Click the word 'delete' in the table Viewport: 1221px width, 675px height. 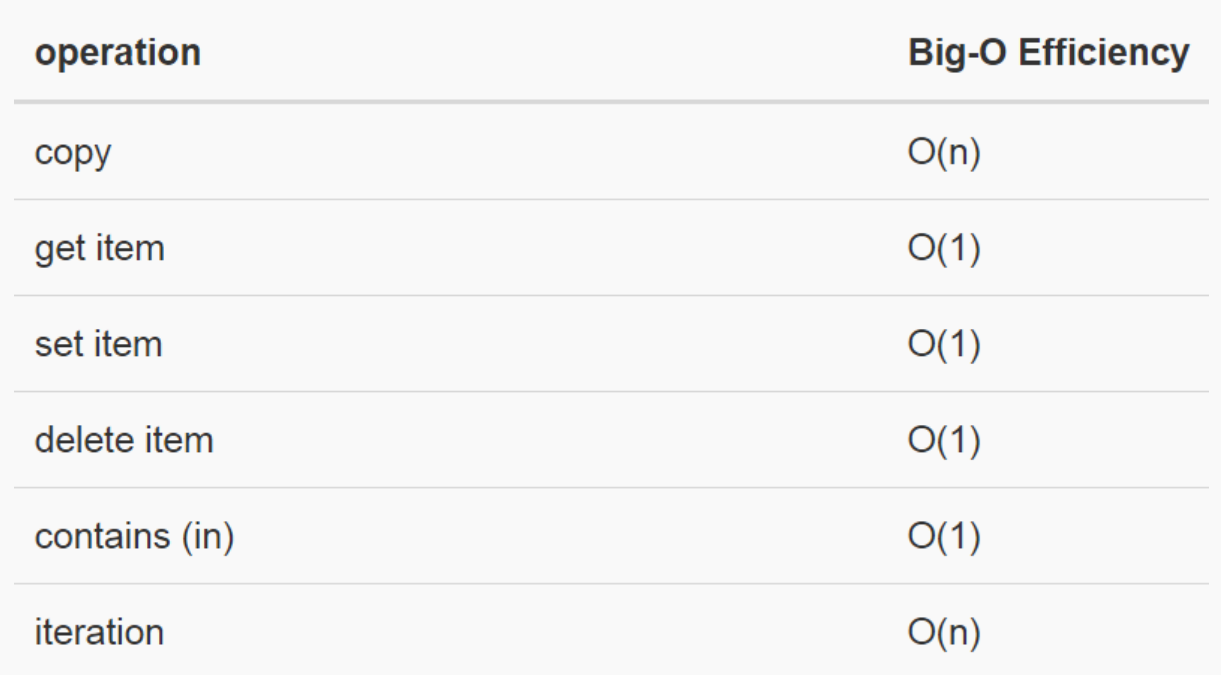[x=83, y=440]
